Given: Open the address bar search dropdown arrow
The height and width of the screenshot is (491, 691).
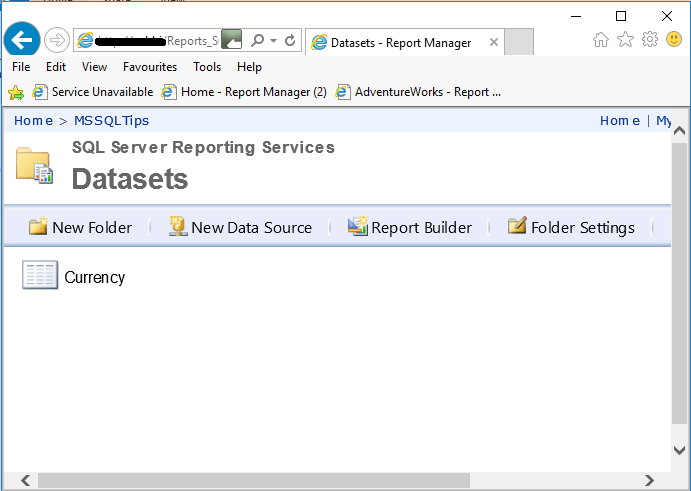Looking at the screenshot, I should (x=273, y=41).
